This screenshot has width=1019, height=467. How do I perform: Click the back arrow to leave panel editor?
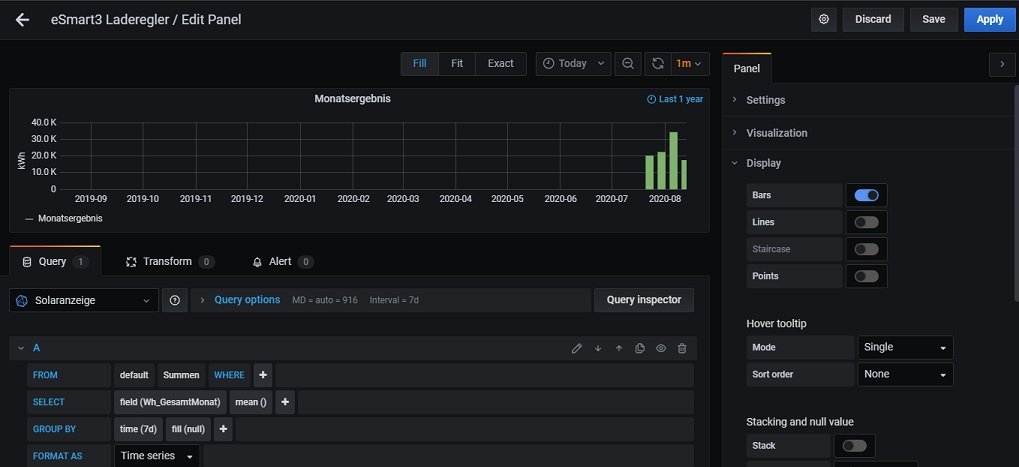(22, 19)
